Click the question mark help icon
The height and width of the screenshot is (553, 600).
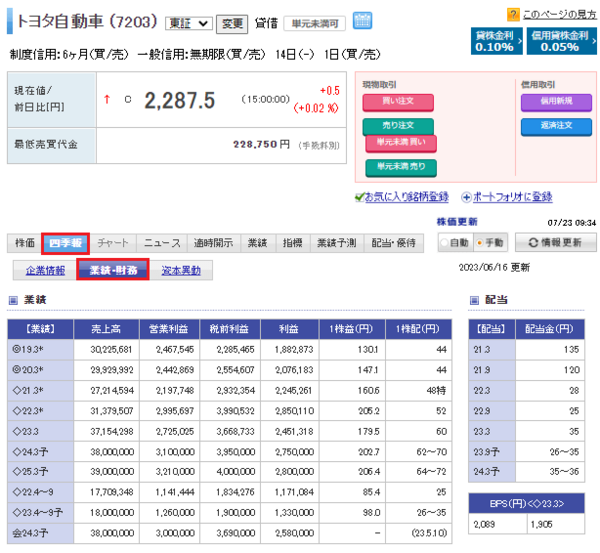pos(513,15)
